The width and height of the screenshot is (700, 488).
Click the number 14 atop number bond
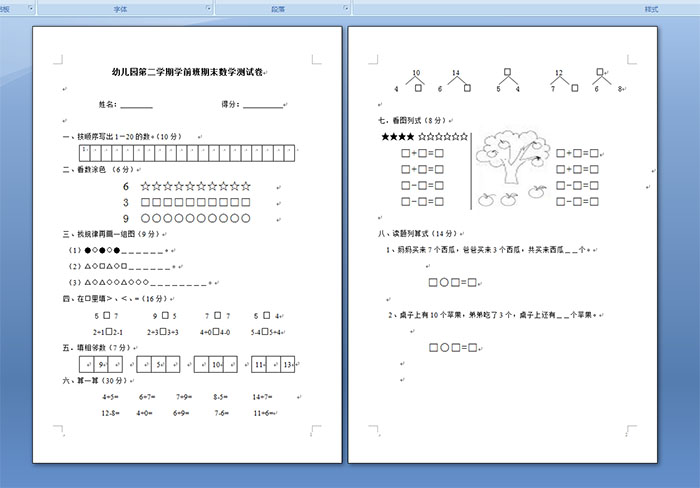click(x=455, y=72)
